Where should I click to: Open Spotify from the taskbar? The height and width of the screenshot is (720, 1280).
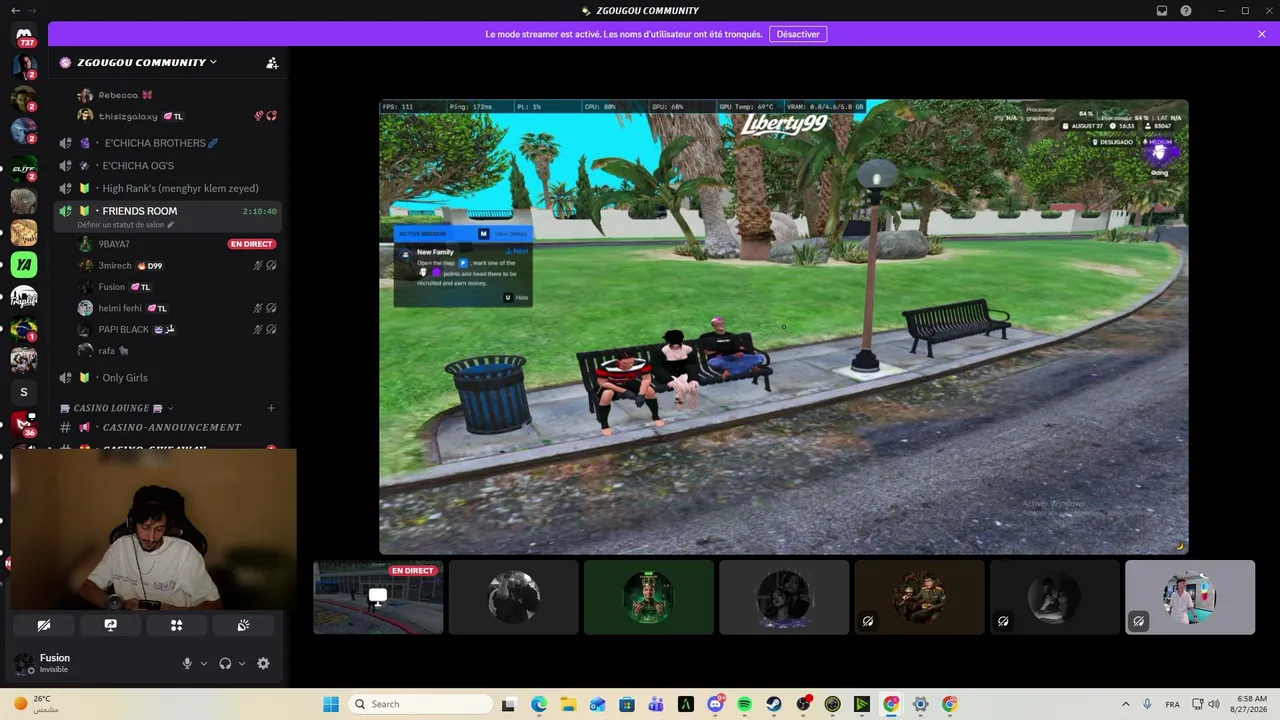(744, 704)
